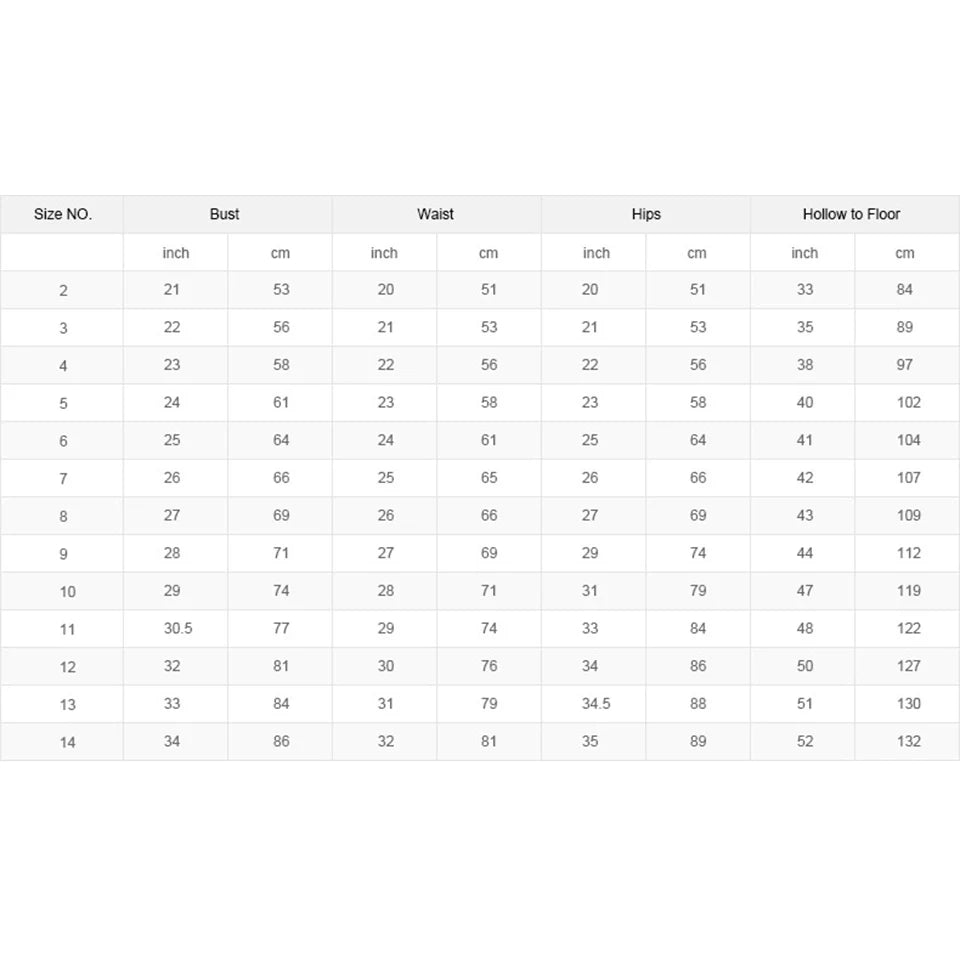Select size 14 row label

tap(67, 743)
